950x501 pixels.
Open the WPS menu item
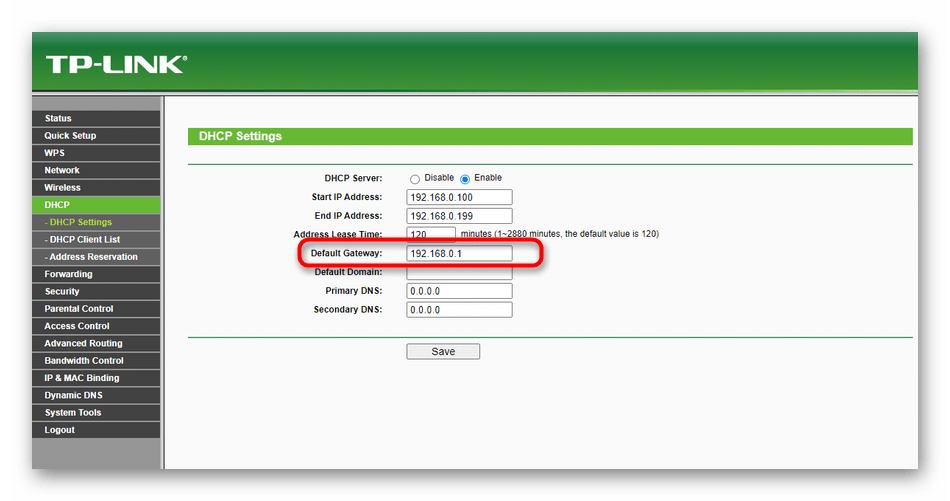(x=96, y=153)
